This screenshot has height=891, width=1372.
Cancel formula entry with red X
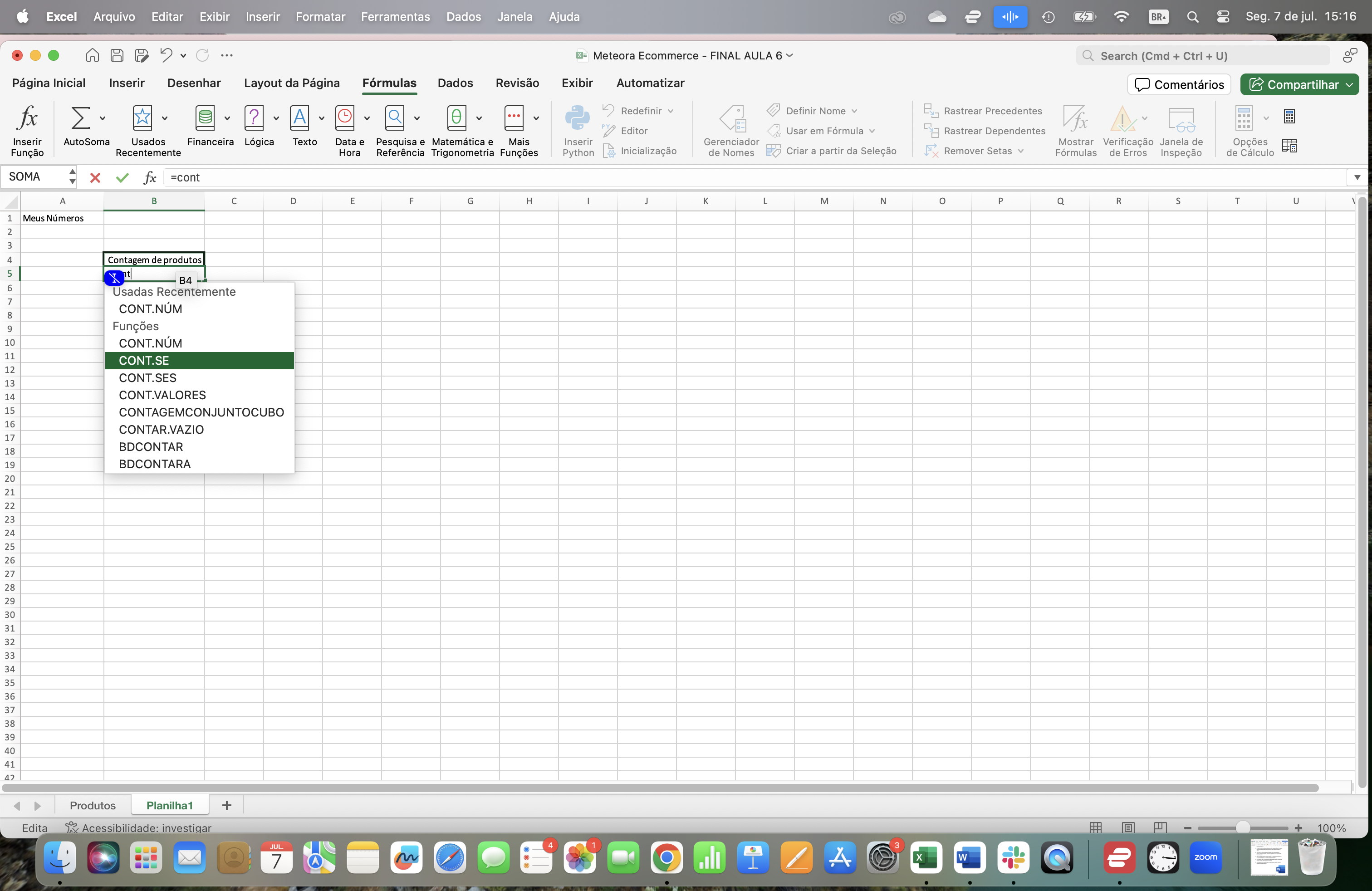click(x=95, y=177)
